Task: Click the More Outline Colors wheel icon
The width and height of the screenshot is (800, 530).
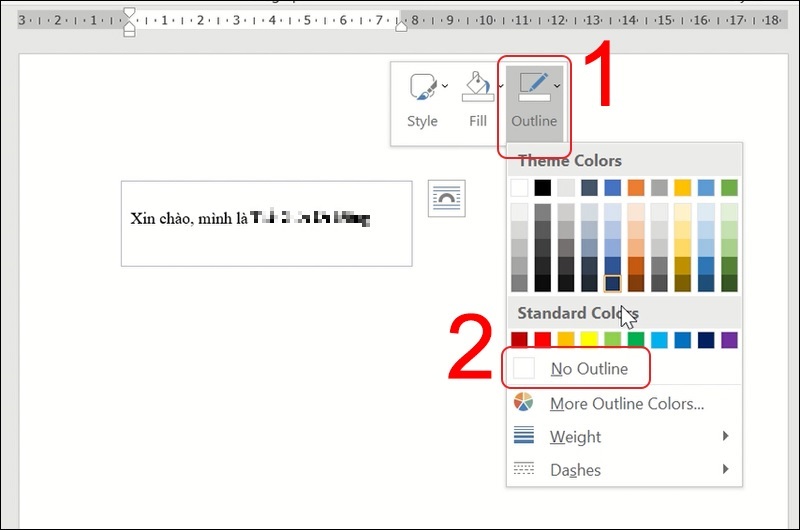Action: [x=523, y=403]
